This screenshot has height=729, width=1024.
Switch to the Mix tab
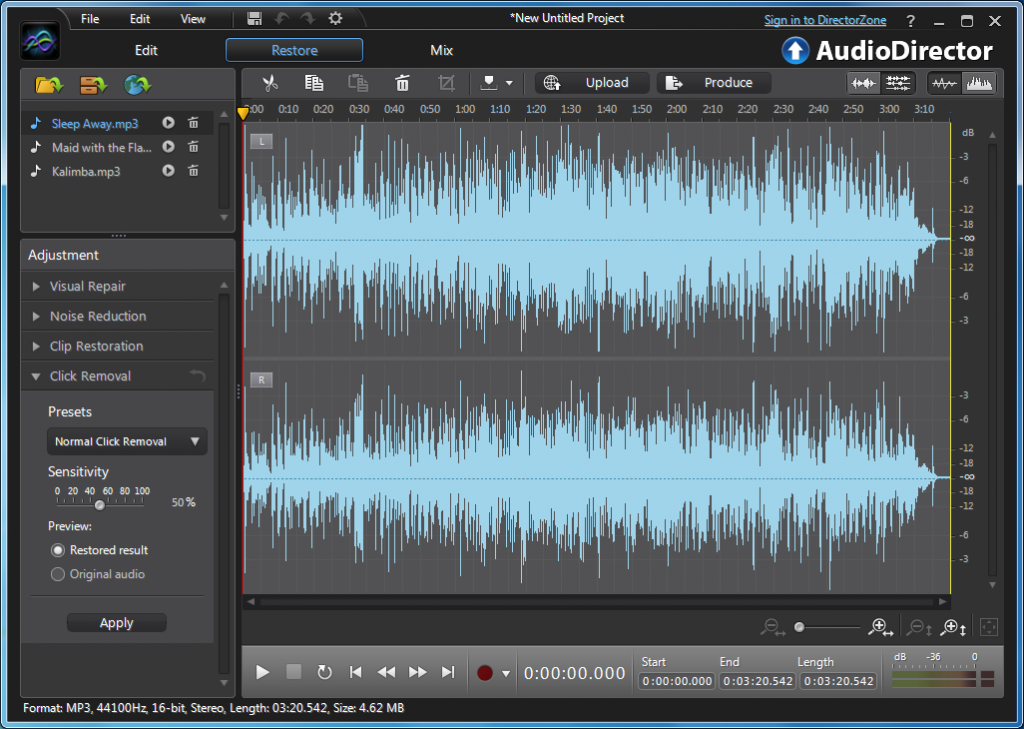(x=441, y=50)
